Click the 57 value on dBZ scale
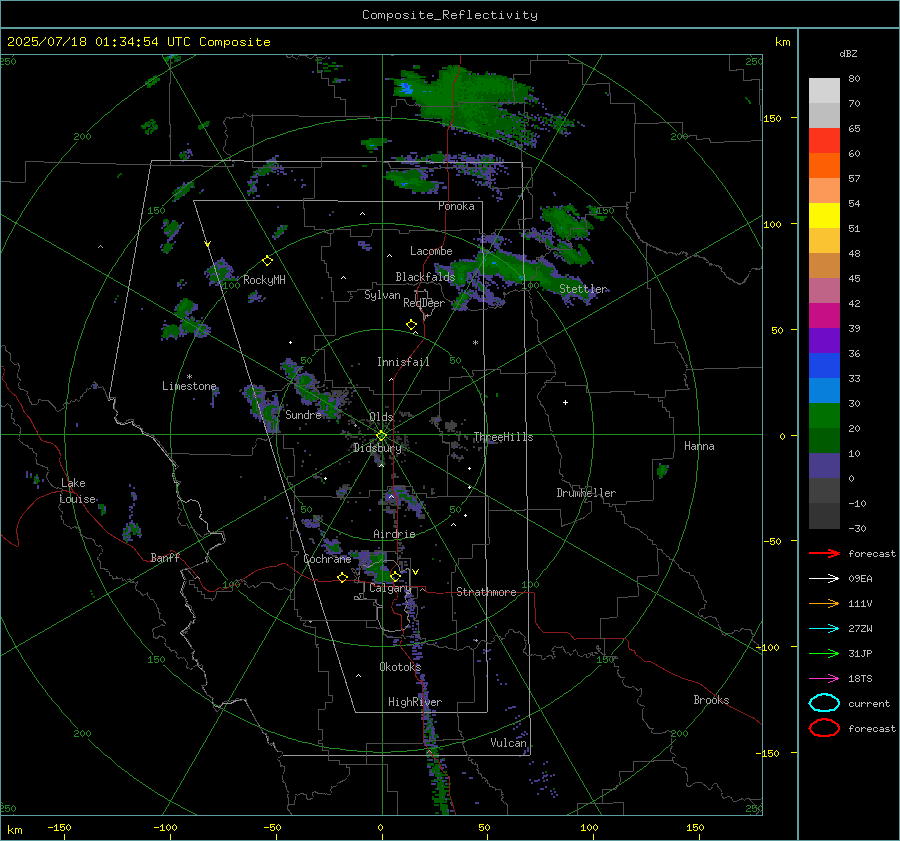This screenshot has height=841, width=900. coord(854,179)
